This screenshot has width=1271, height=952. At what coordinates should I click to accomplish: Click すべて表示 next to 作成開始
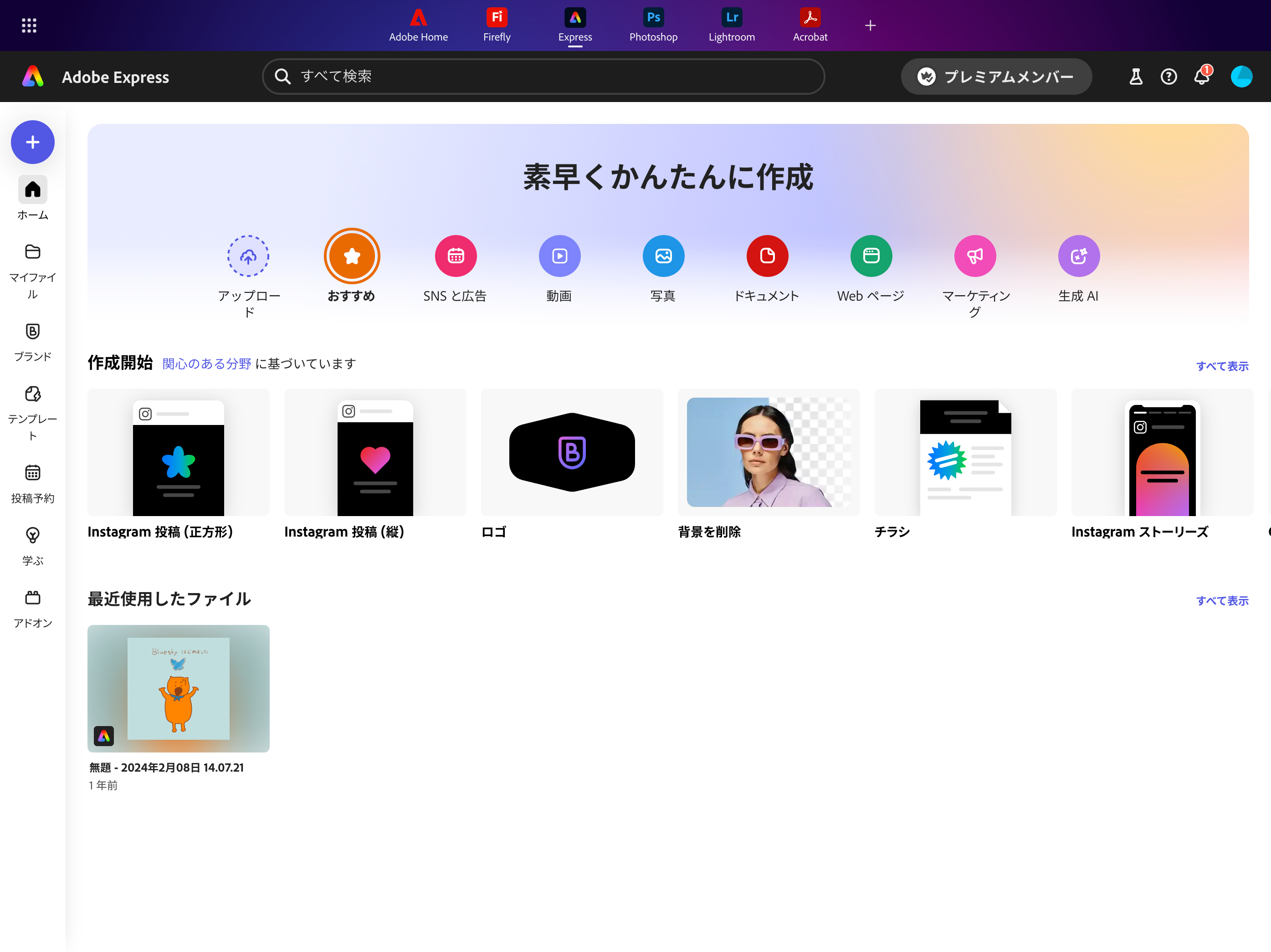pyautogui.click(x=1222, y=366)
